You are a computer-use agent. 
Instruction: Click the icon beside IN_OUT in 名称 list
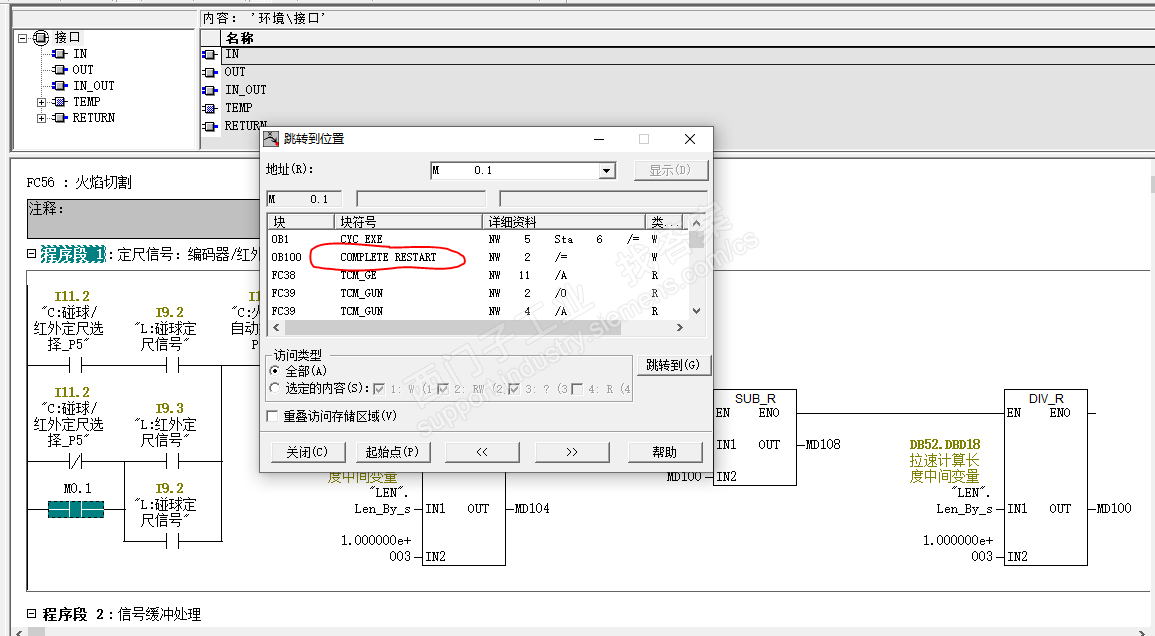(x=210, y=90)
